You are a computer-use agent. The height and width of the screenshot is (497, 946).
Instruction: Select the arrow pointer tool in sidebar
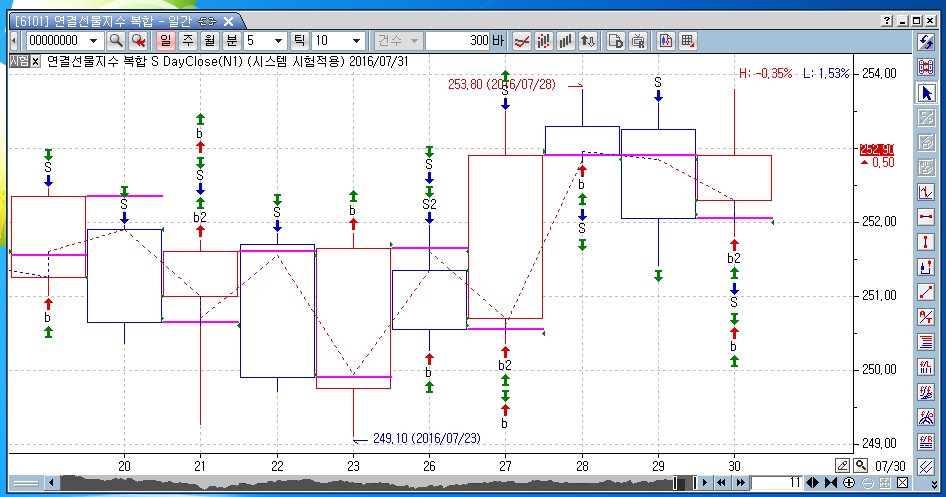coord(926,93)
